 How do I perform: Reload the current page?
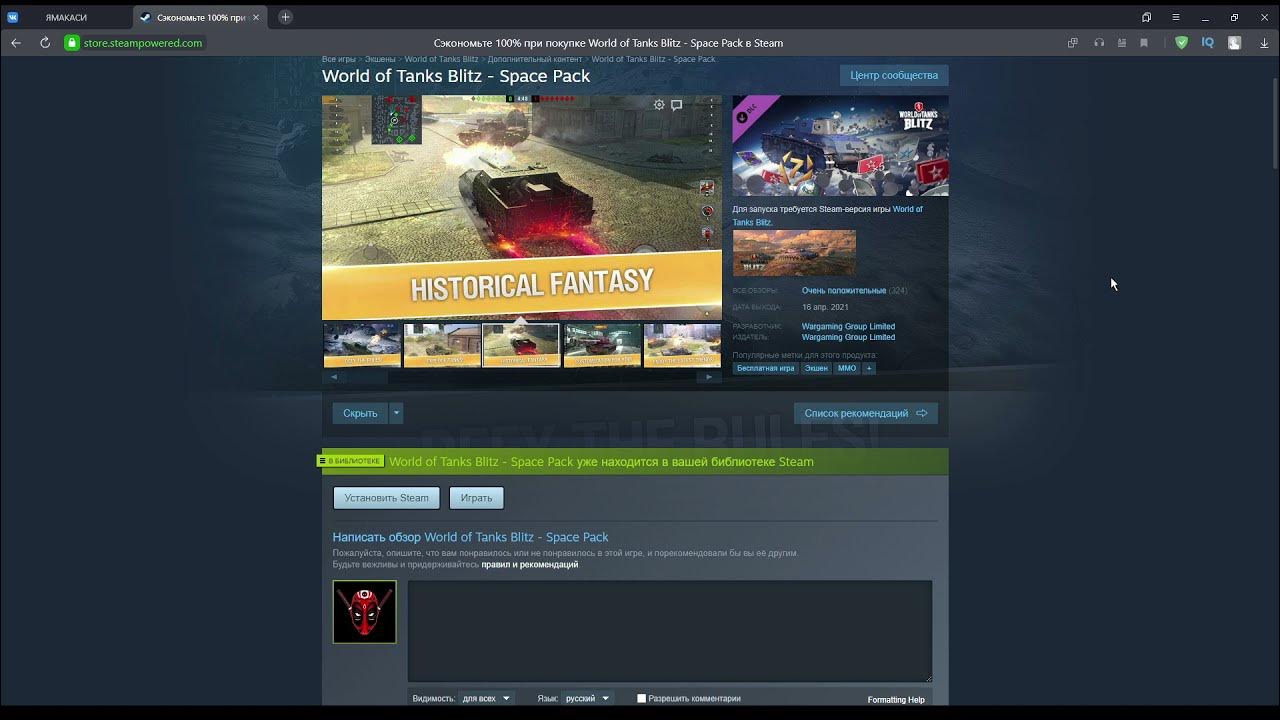click(45, 43)
